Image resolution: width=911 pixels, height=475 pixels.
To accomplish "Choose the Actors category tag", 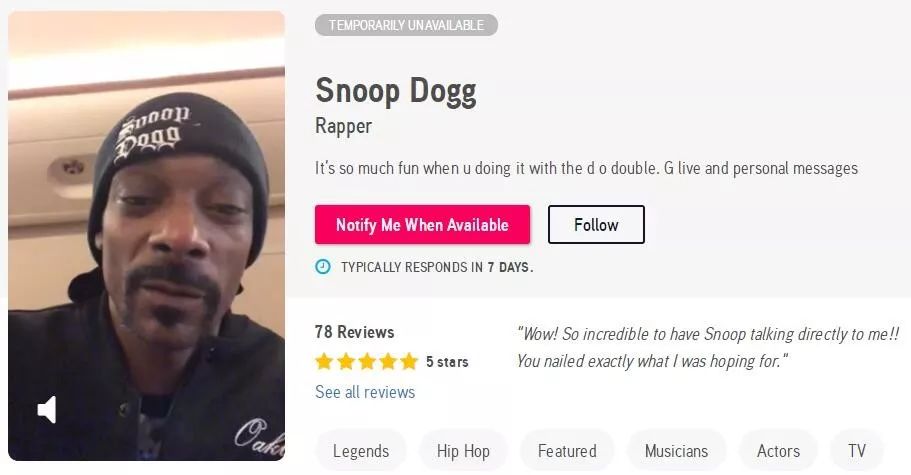I will [x=778, y=451].
